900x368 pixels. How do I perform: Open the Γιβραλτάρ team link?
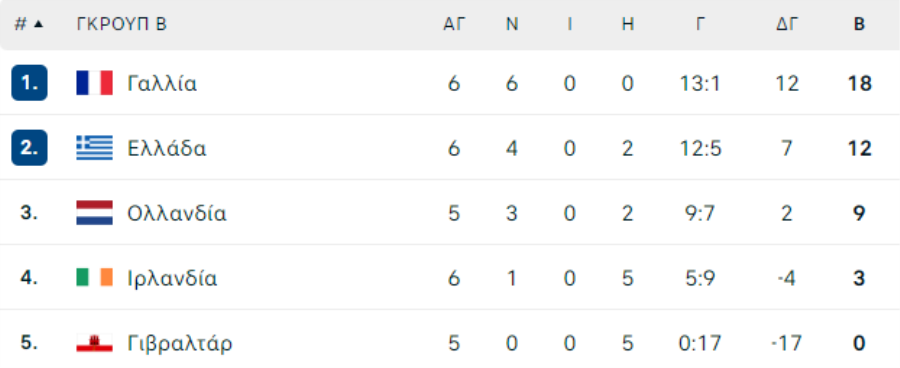click(180, 343)
